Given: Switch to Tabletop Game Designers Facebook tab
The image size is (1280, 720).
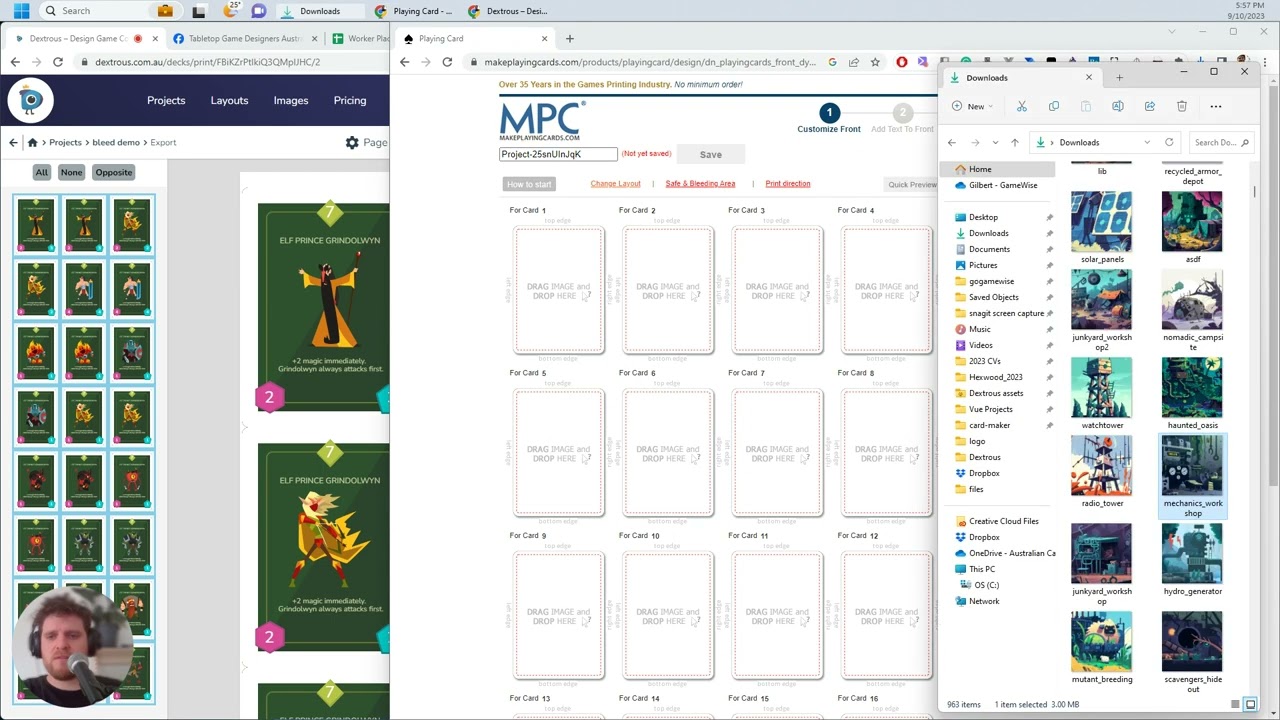Looking at the screenshot, I should point(244,39).
